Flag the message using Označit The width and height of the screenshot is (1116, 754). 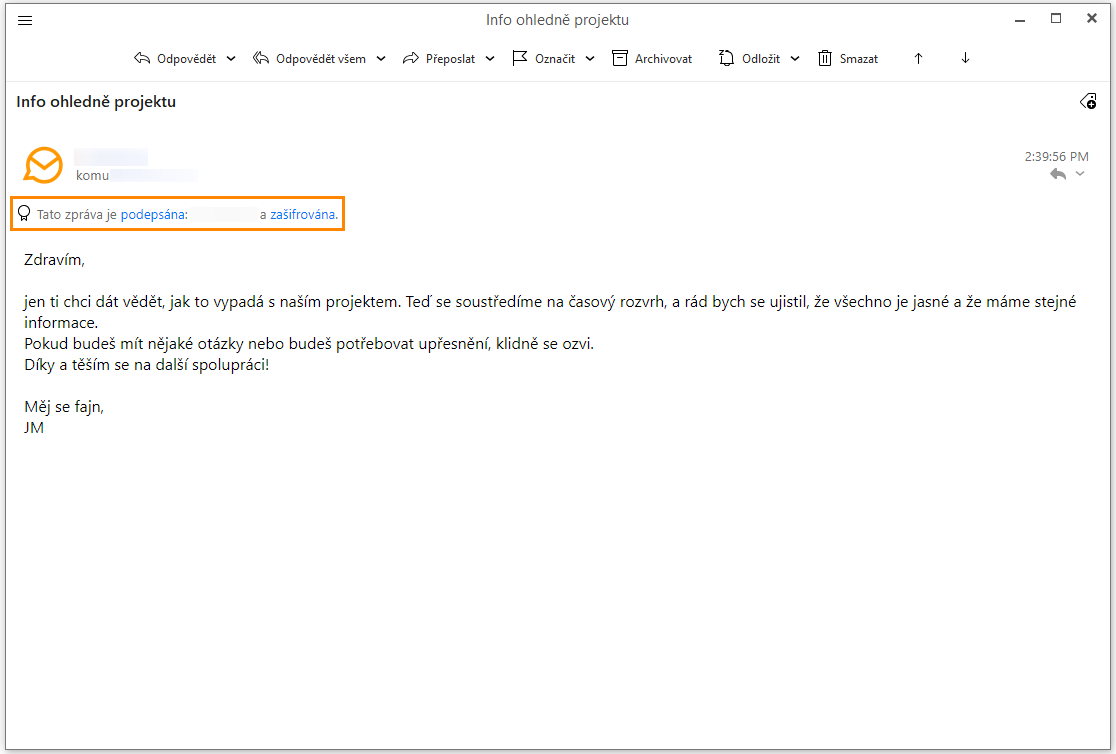[544, 59]
